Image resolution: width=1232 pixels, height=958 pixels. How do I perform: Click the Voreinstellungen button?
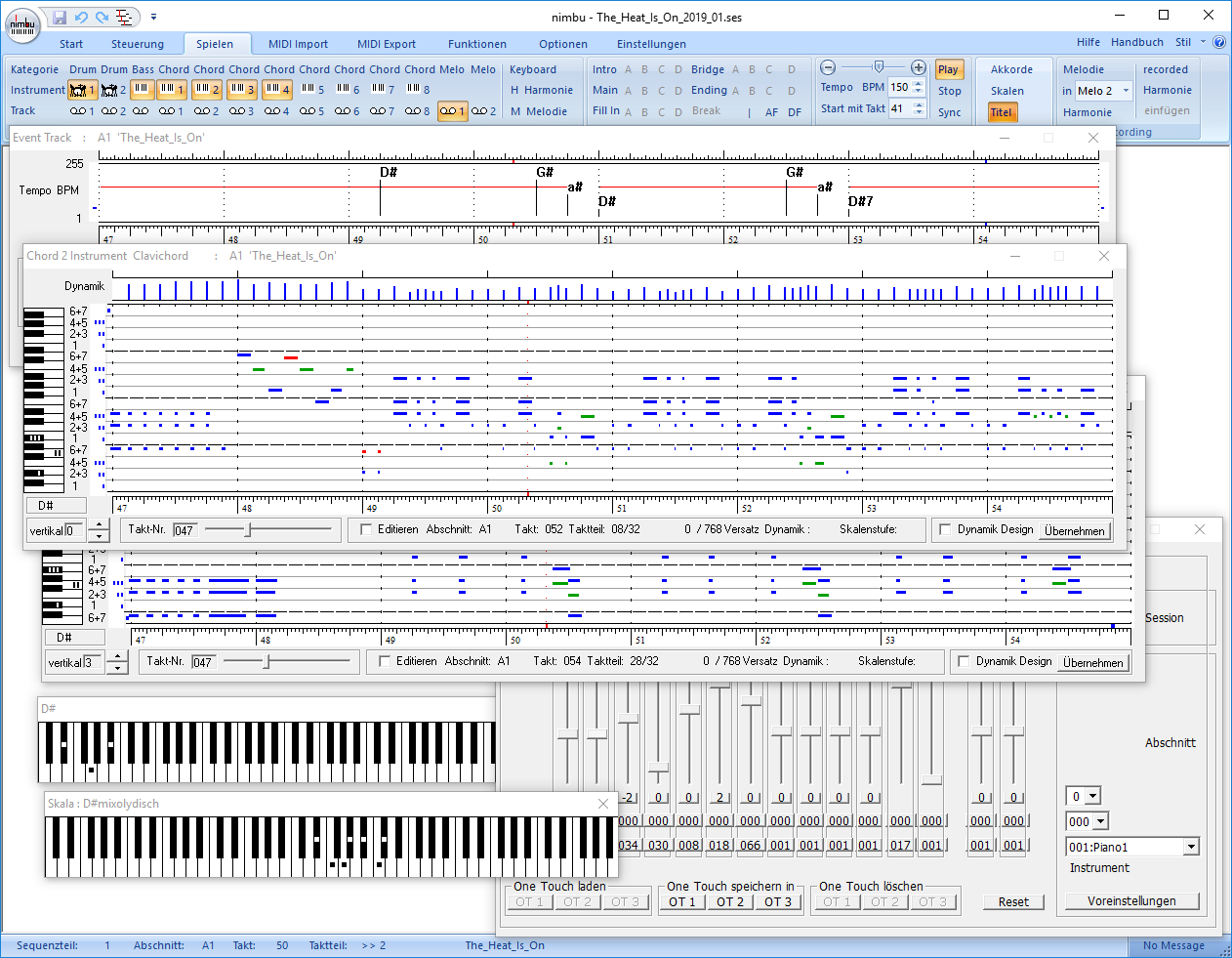[1131, 901]
